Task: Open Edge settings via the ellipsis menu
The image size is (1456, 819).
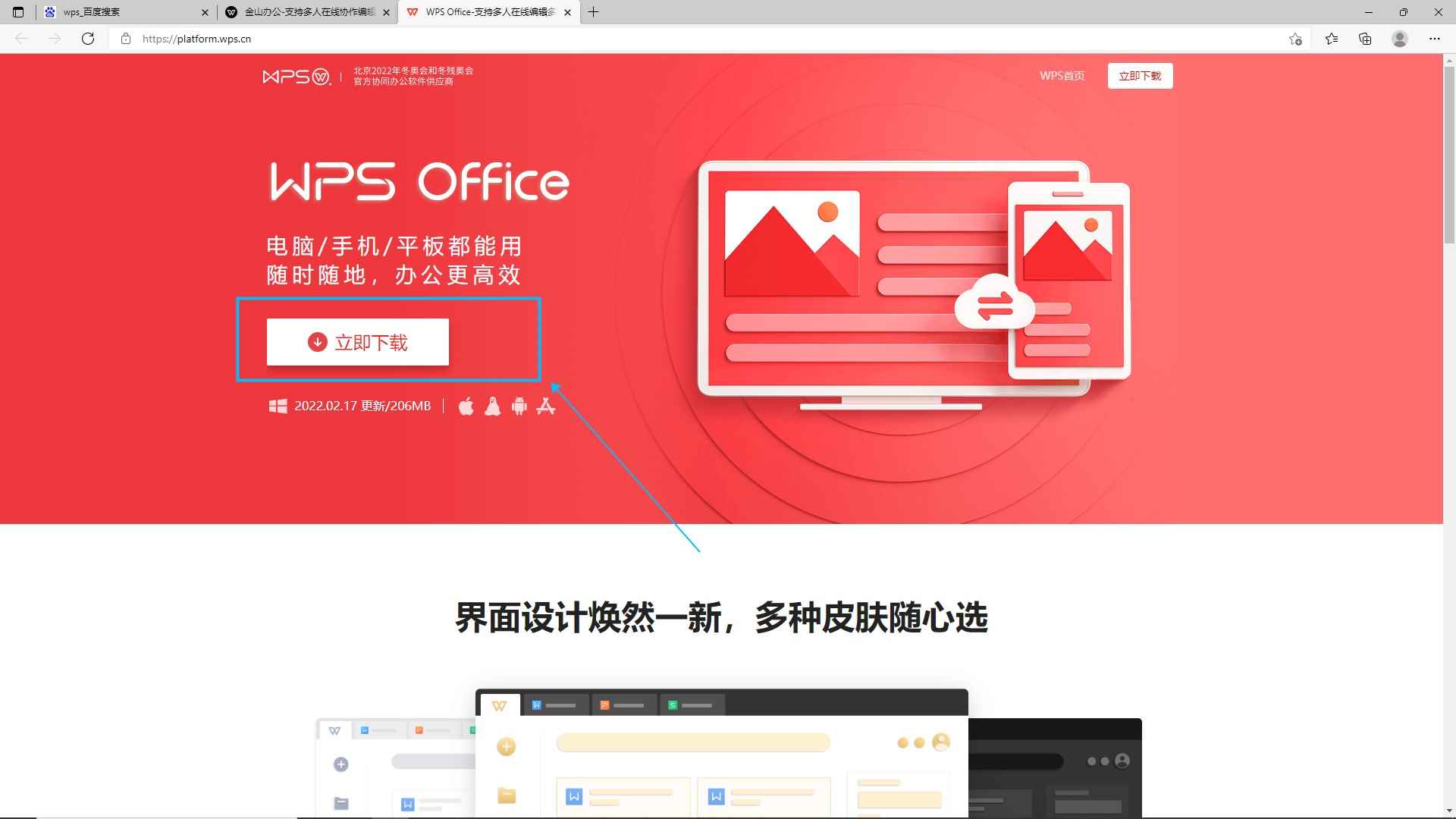Action: (1435, 39)
